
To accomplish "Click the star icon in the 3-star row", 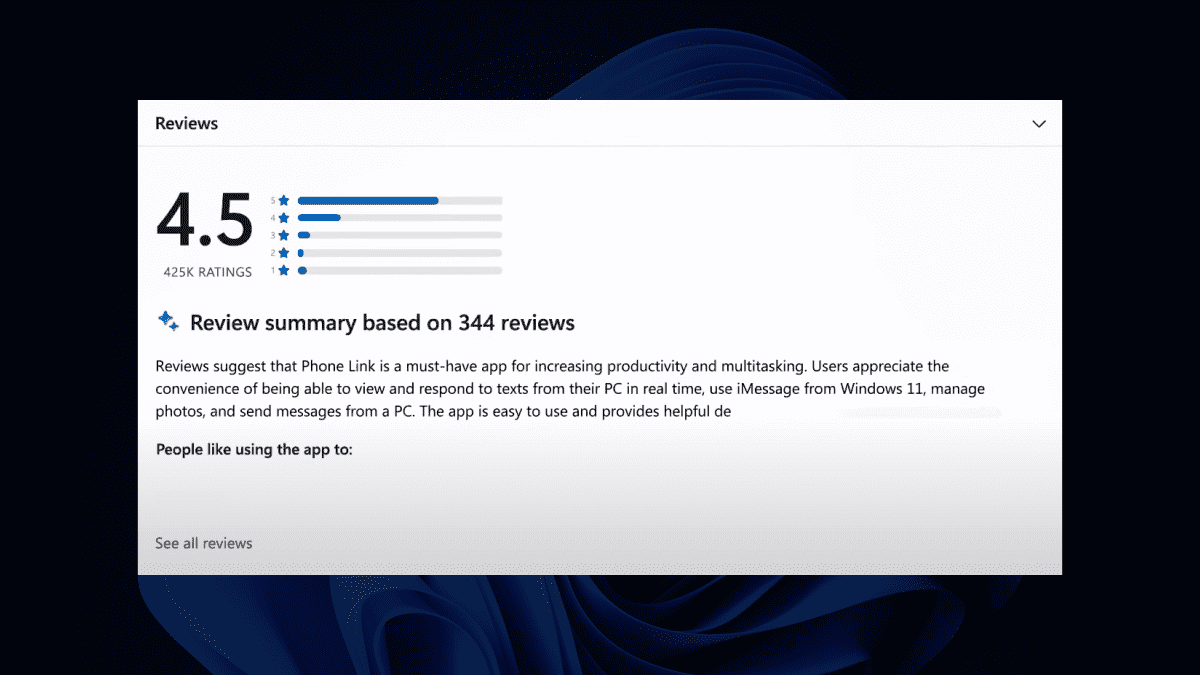I will 284,235.
